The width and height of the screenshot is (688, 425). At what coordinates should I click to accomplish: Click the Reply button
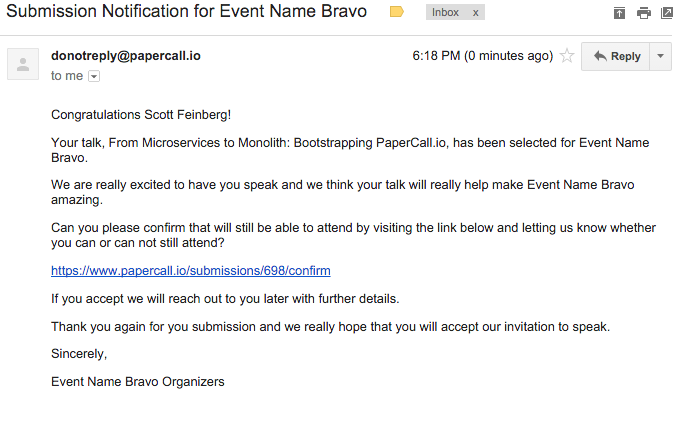616,56
